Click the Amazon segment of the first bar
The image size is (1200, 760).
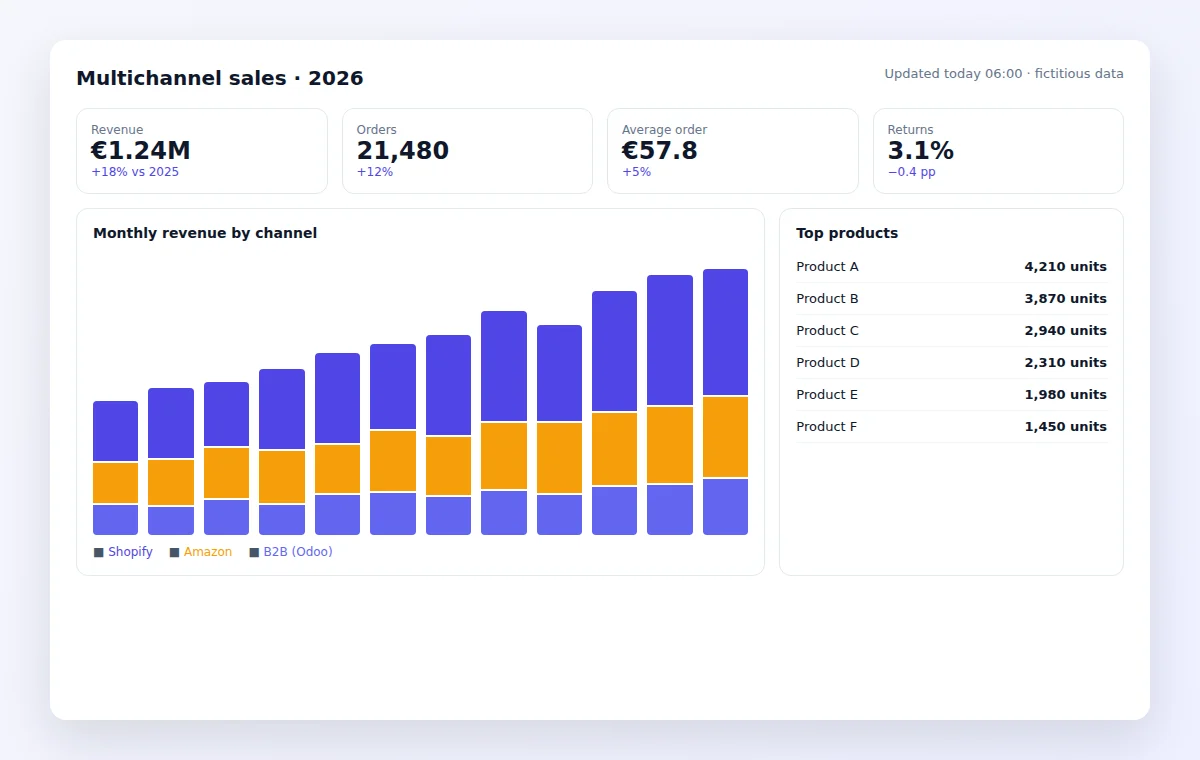[116, 483]
